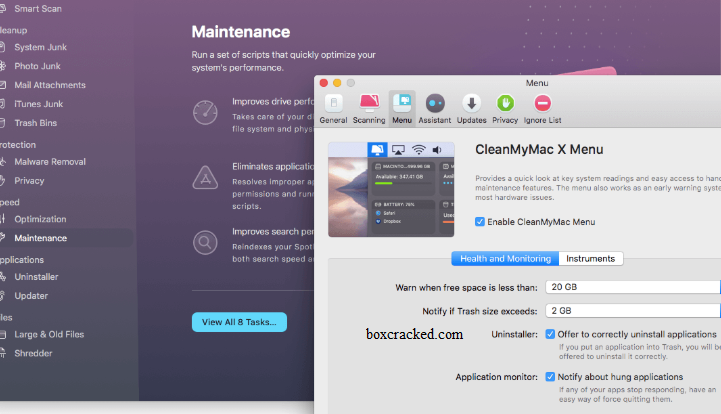Open the Assistant preferences icon
Screen dimensions: 721x414
point(435,103)
